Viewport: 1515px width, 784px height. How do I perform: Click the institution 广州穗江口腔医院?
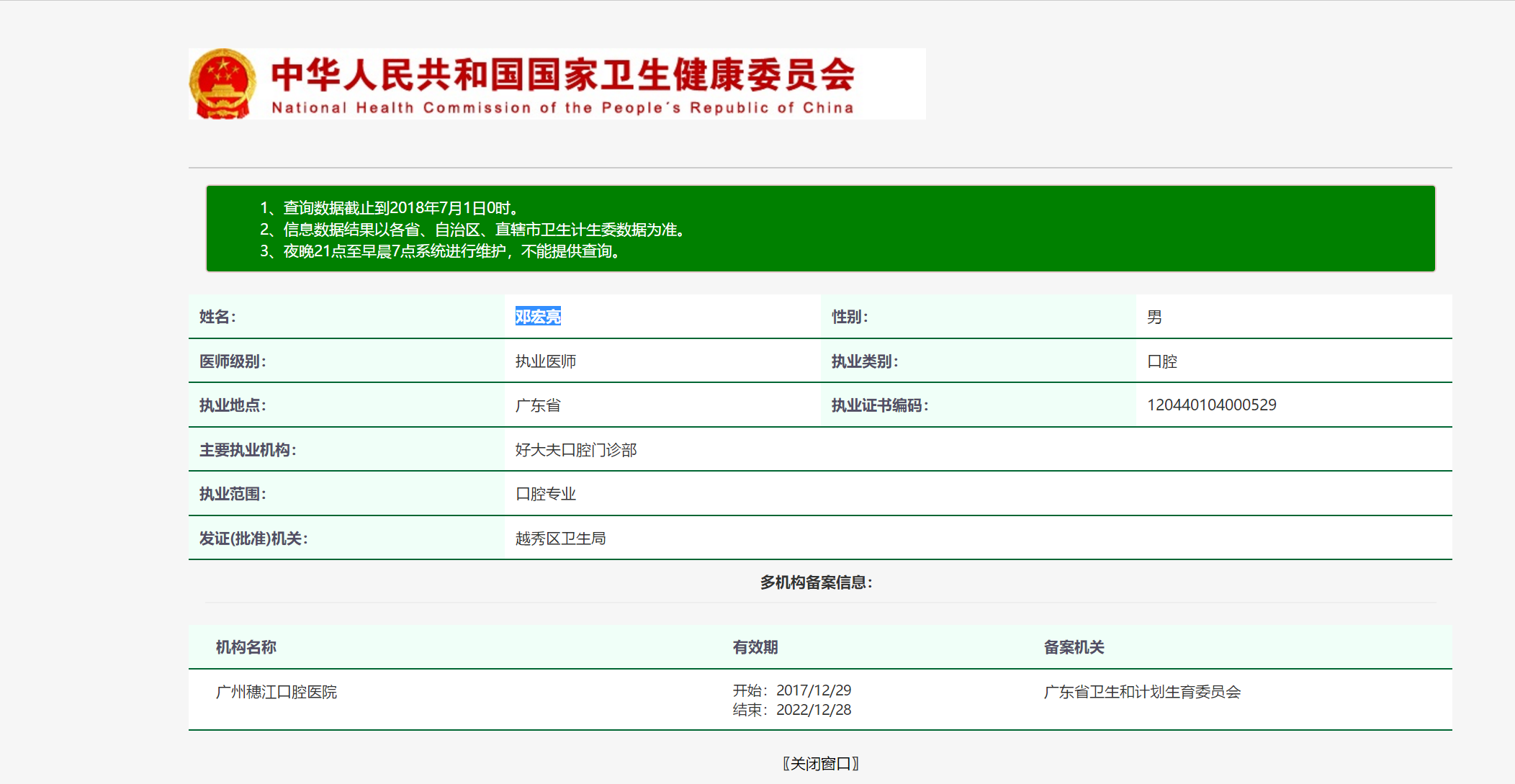coord(277,692)
